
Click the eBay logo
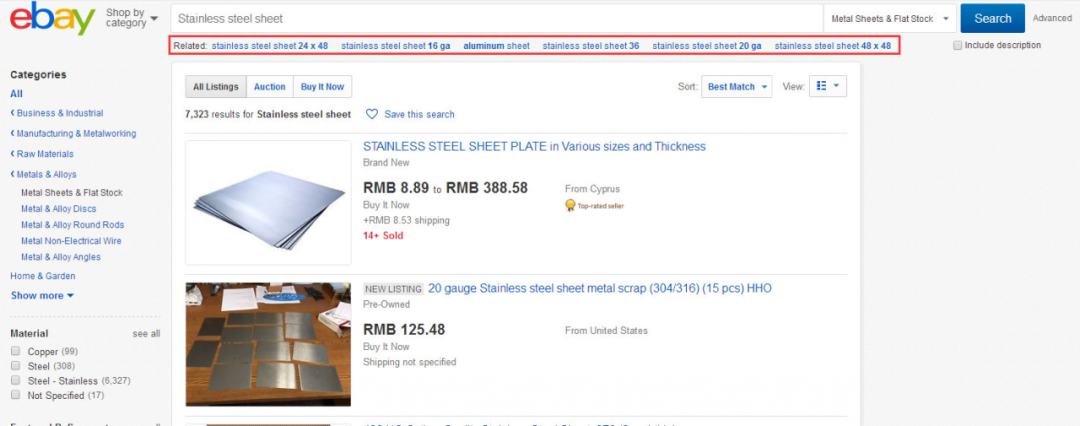point(52,19)
